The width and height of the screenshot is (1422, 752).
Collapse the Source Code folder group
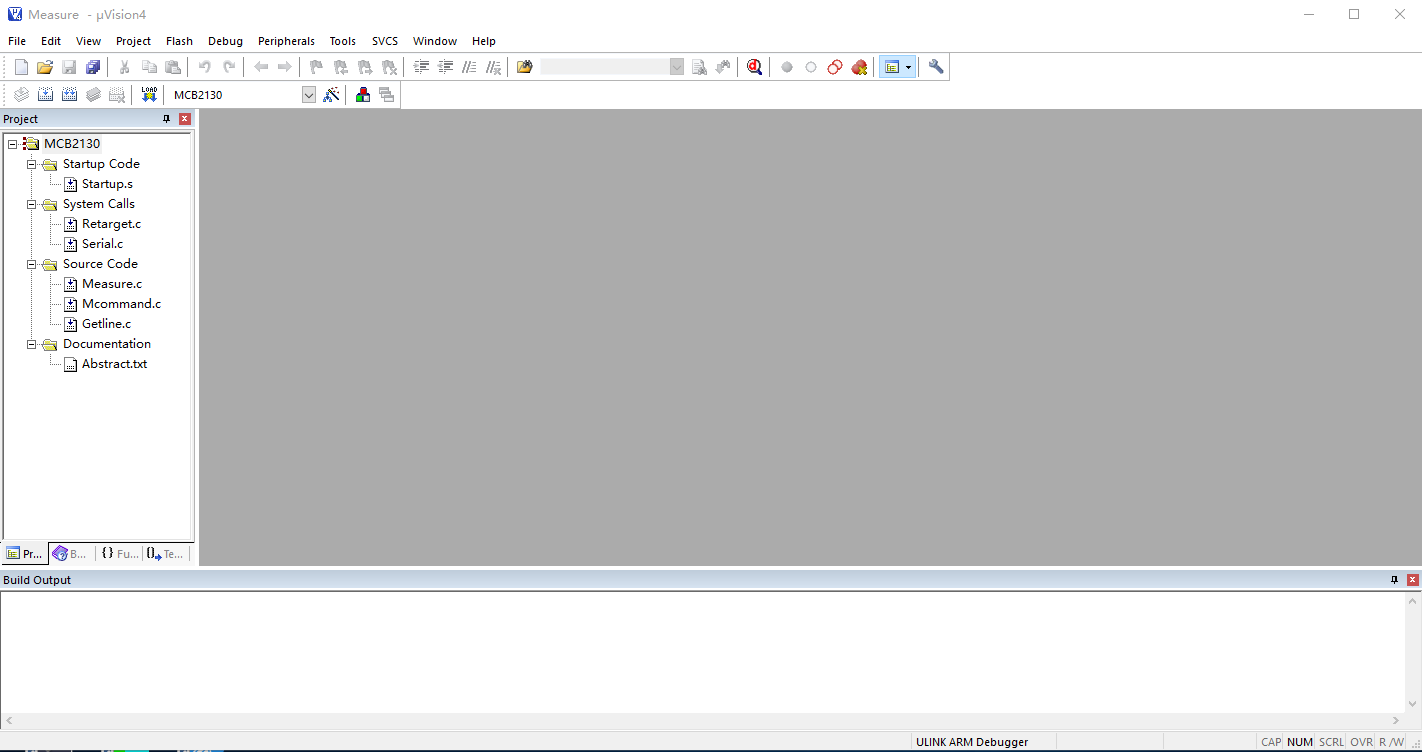click(32, 264)
